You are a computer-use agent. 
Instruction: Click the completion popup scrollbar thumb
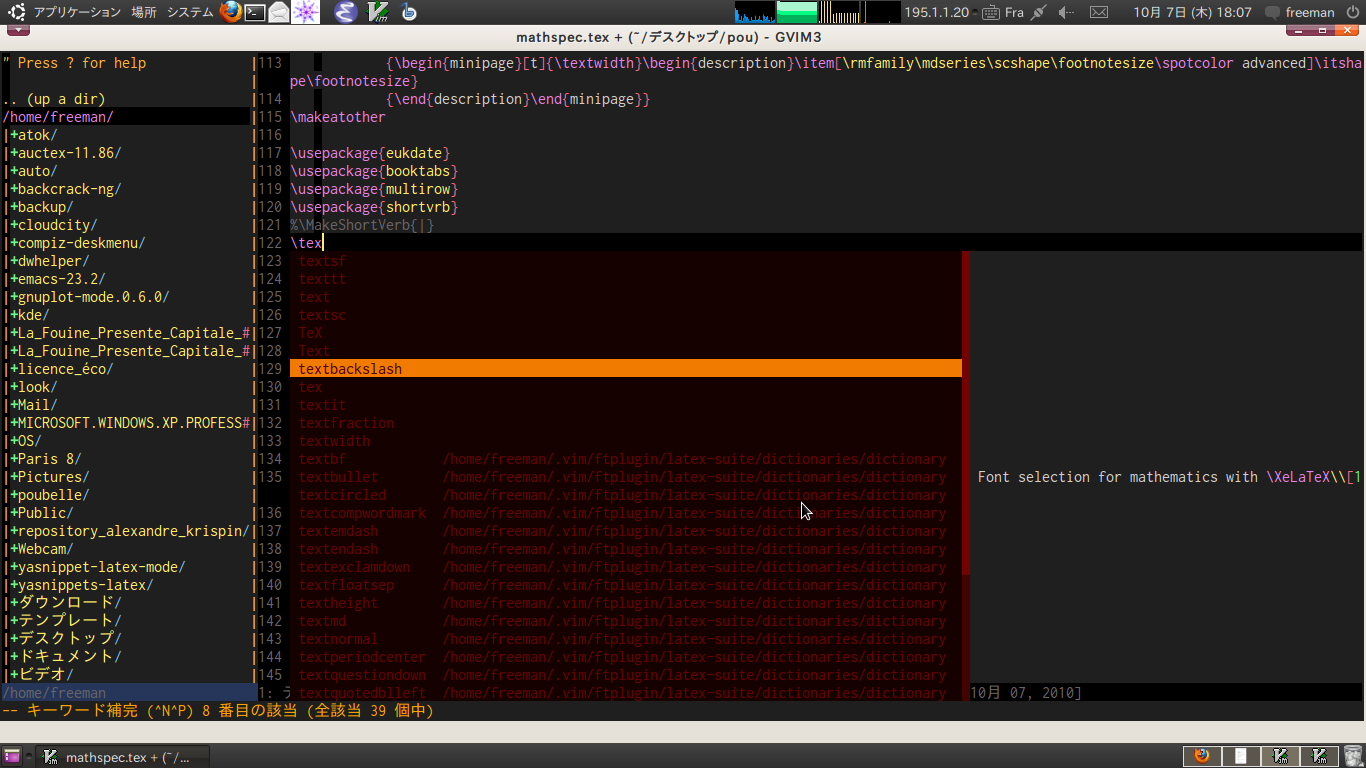(966, 413)
